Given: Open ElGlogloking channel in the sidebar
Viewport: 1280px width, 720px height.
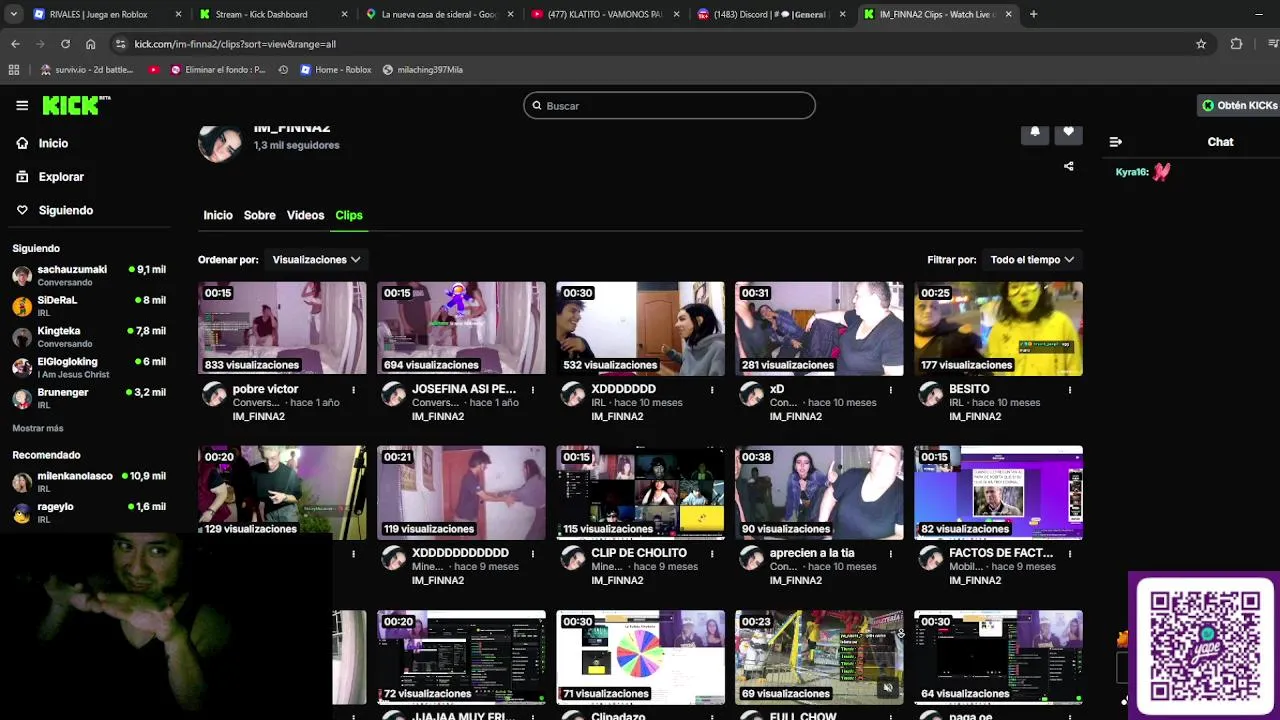Looking at the screenshot, I should click(x=89, y=367).
